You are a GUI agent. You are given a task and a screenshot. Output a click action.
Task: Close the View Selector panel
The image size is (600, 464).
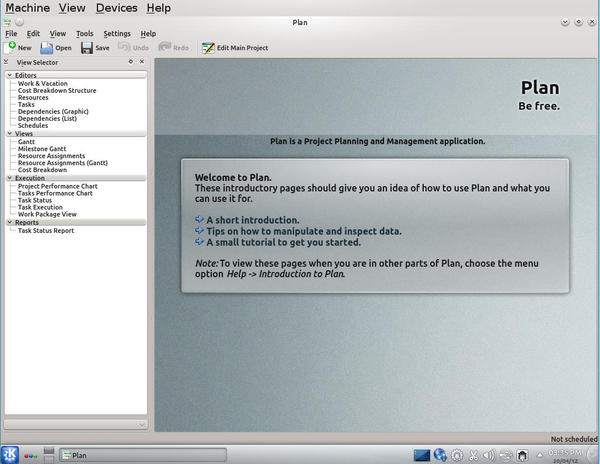pos(142,62)
